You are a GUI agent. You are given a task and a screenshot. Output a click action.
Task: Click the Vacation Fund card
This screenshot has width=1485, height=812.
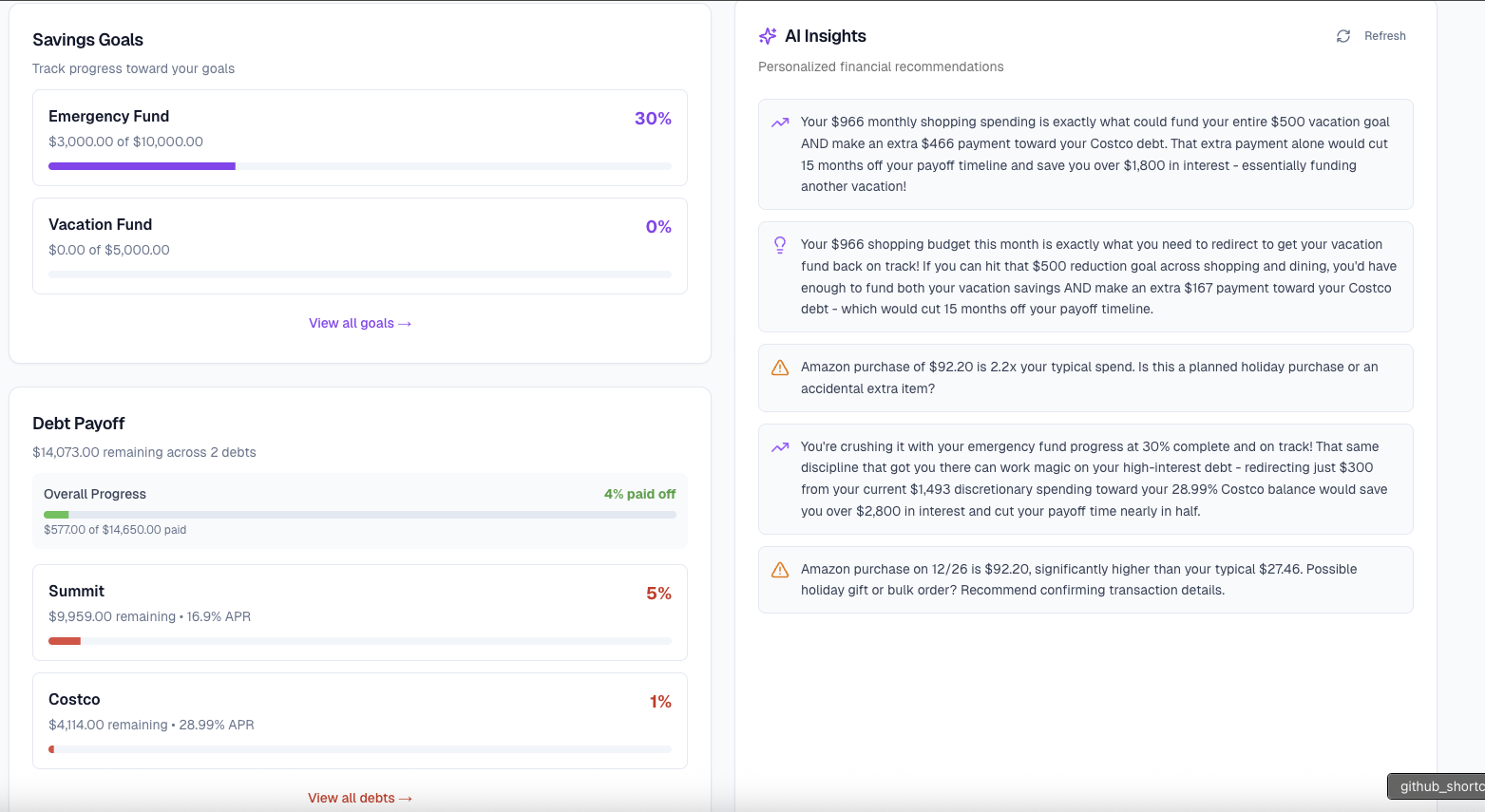[x=360, y=246]
